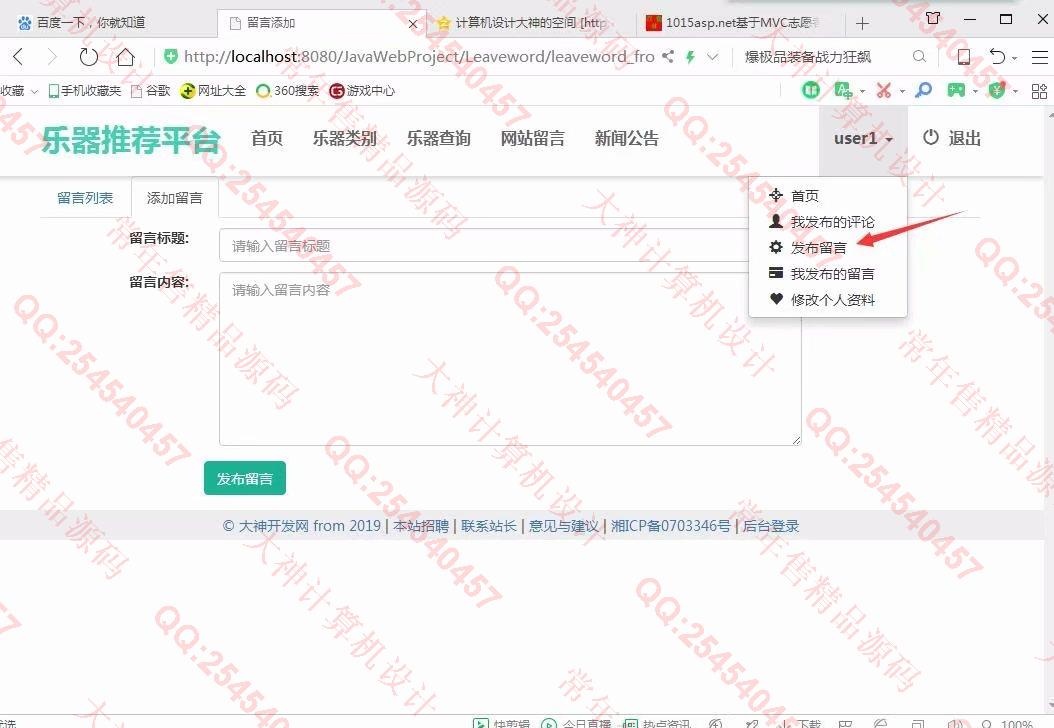Click the 乐器推荐平台 site logo
The height and width of the screenshot is (728, 1054).
pyautogui.click(x=131, y=140)
